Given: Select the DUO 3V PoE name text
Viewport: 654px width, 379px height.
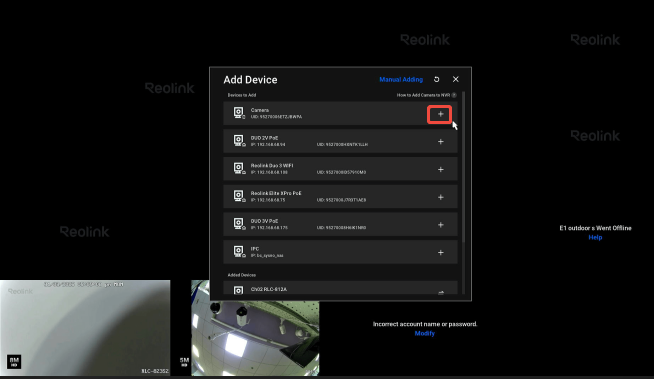Looking at the screenshot, I should pyautogui.click(x=264, y=221).
